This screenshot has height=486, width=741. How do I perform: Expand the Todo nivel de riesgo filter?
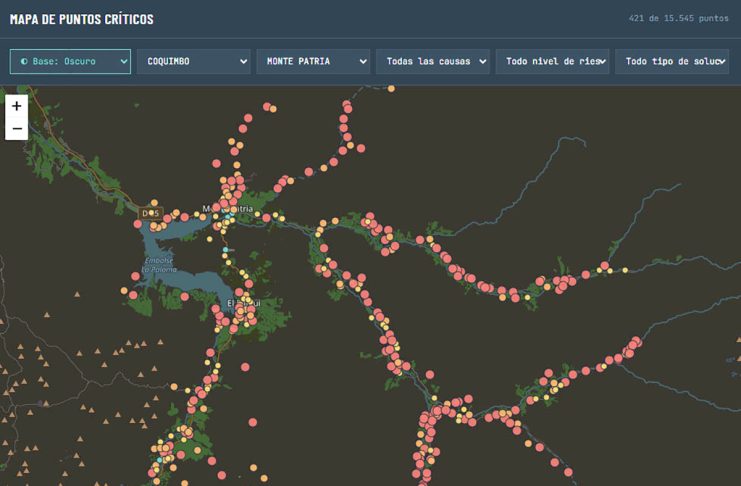point(552,61)
